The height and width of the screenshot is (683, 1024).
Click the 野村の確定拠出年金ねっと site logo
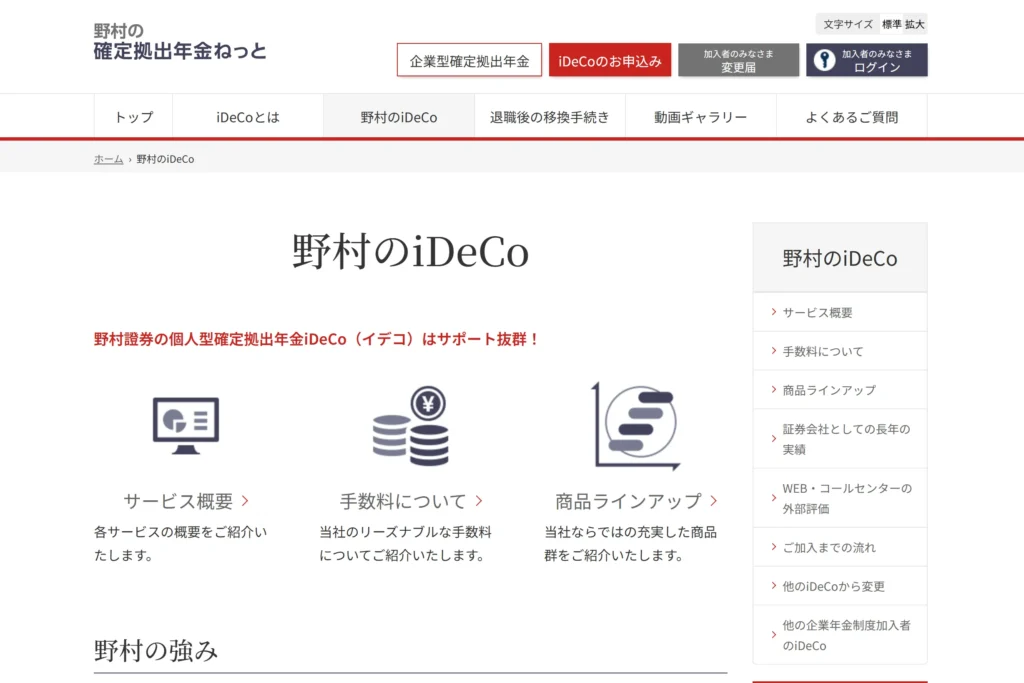click(x=180, y=41)
